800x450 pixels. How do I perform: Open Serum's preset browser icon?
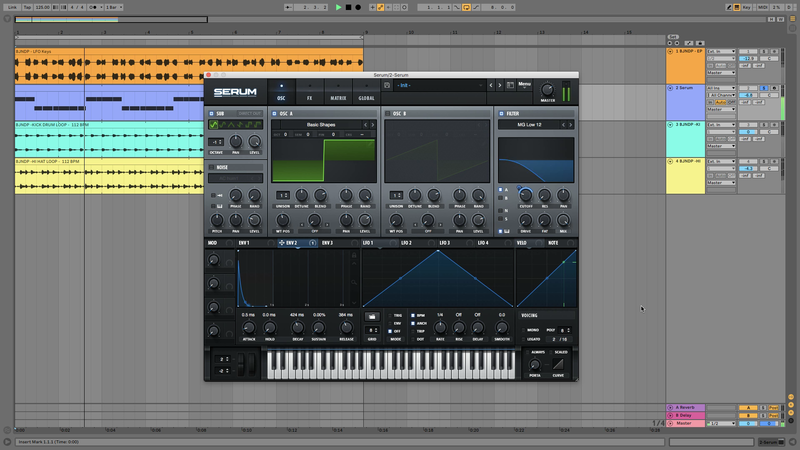click(510, 85)
